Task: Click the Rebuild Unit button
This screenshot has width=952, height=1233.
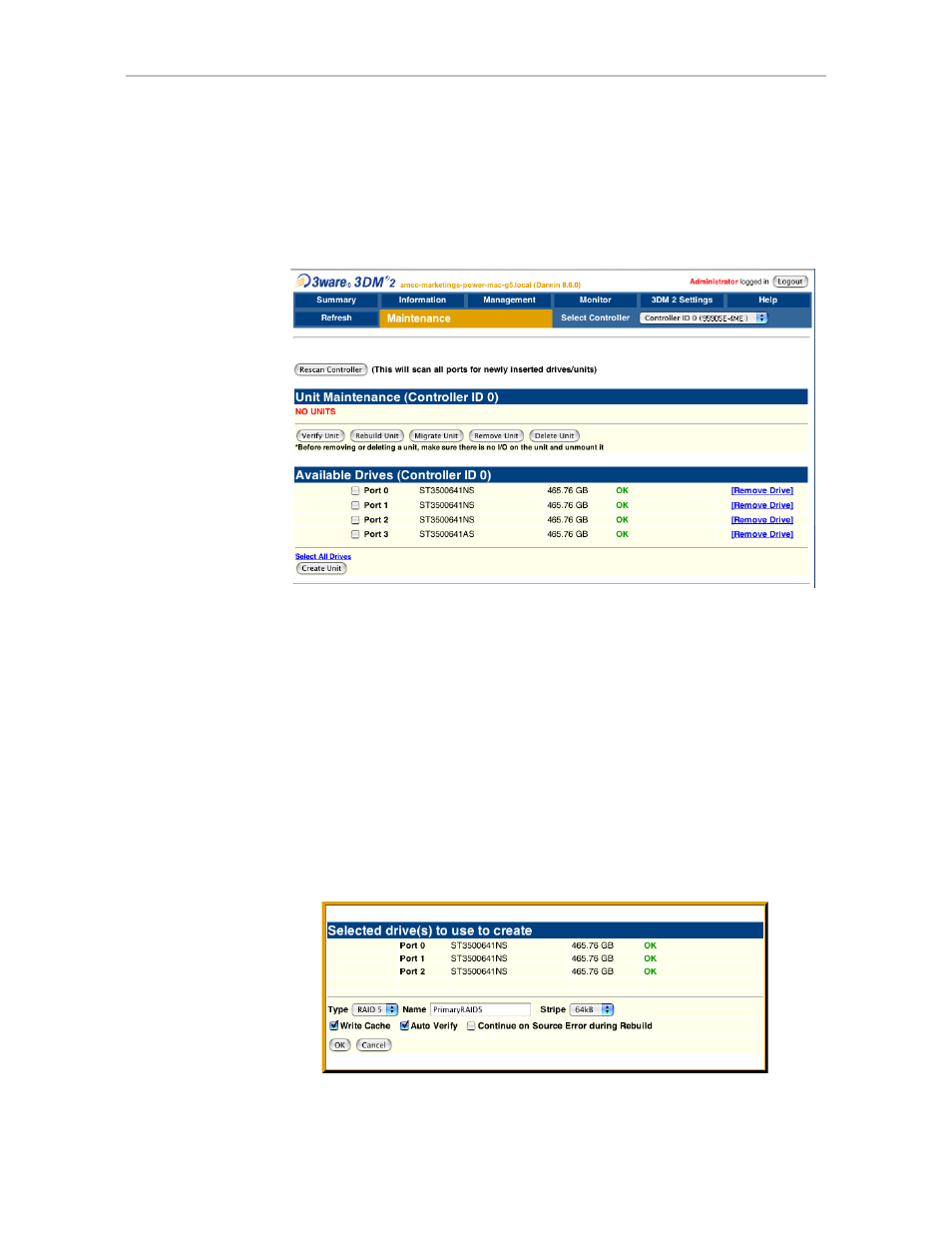Action: (x=376, y=435)
